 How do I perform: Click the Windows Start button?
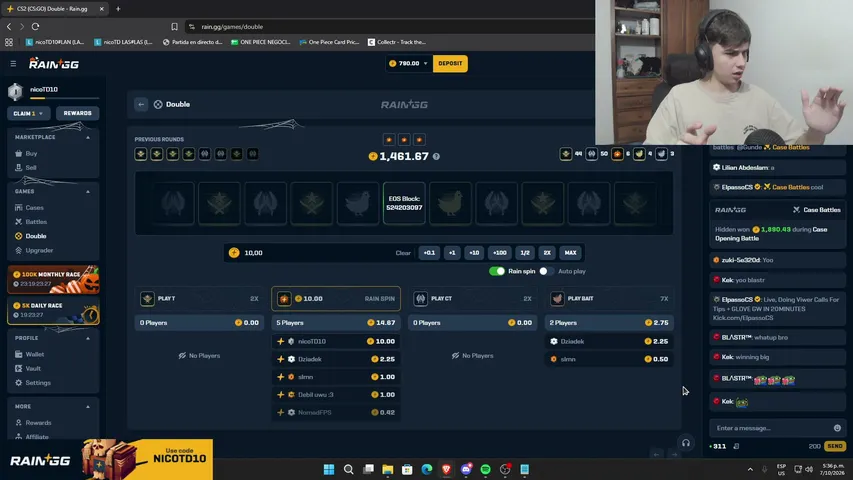point(329,469)
